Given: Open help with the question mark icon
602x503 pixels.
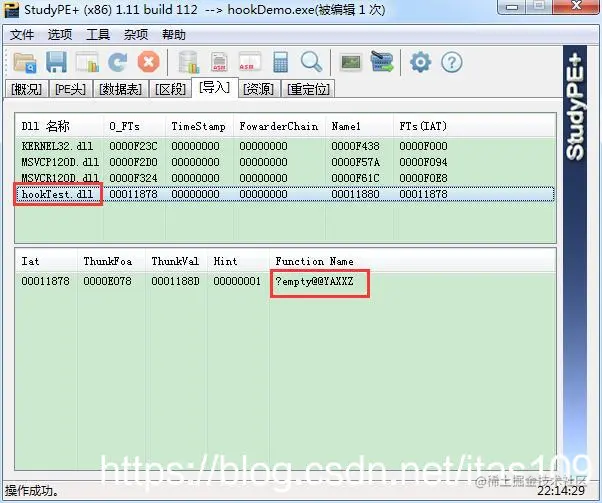Looking at the screenshot, I should 452,62.
